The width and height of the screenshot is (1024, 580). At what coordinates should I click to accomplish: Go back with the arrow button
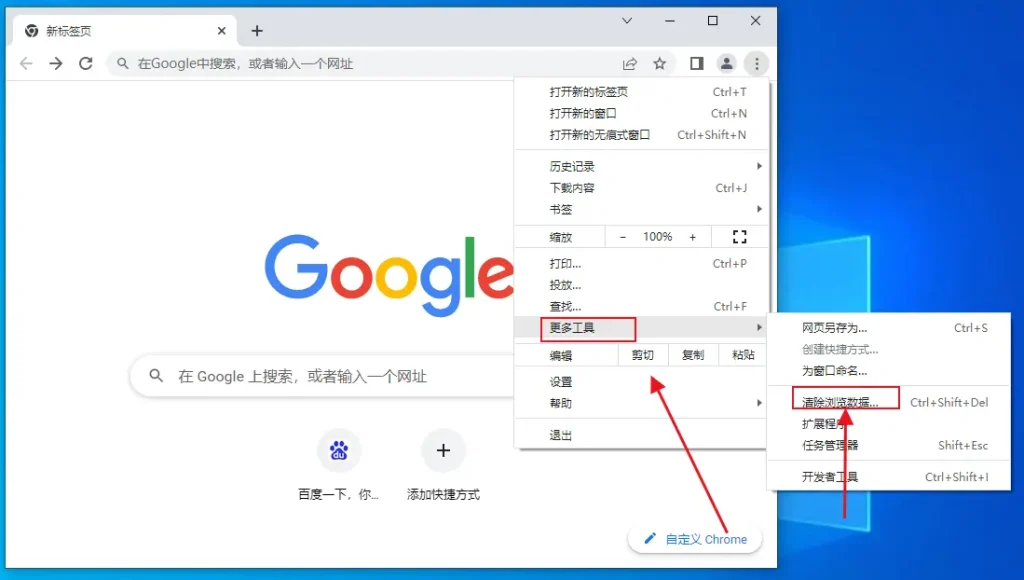click(26, 63)
